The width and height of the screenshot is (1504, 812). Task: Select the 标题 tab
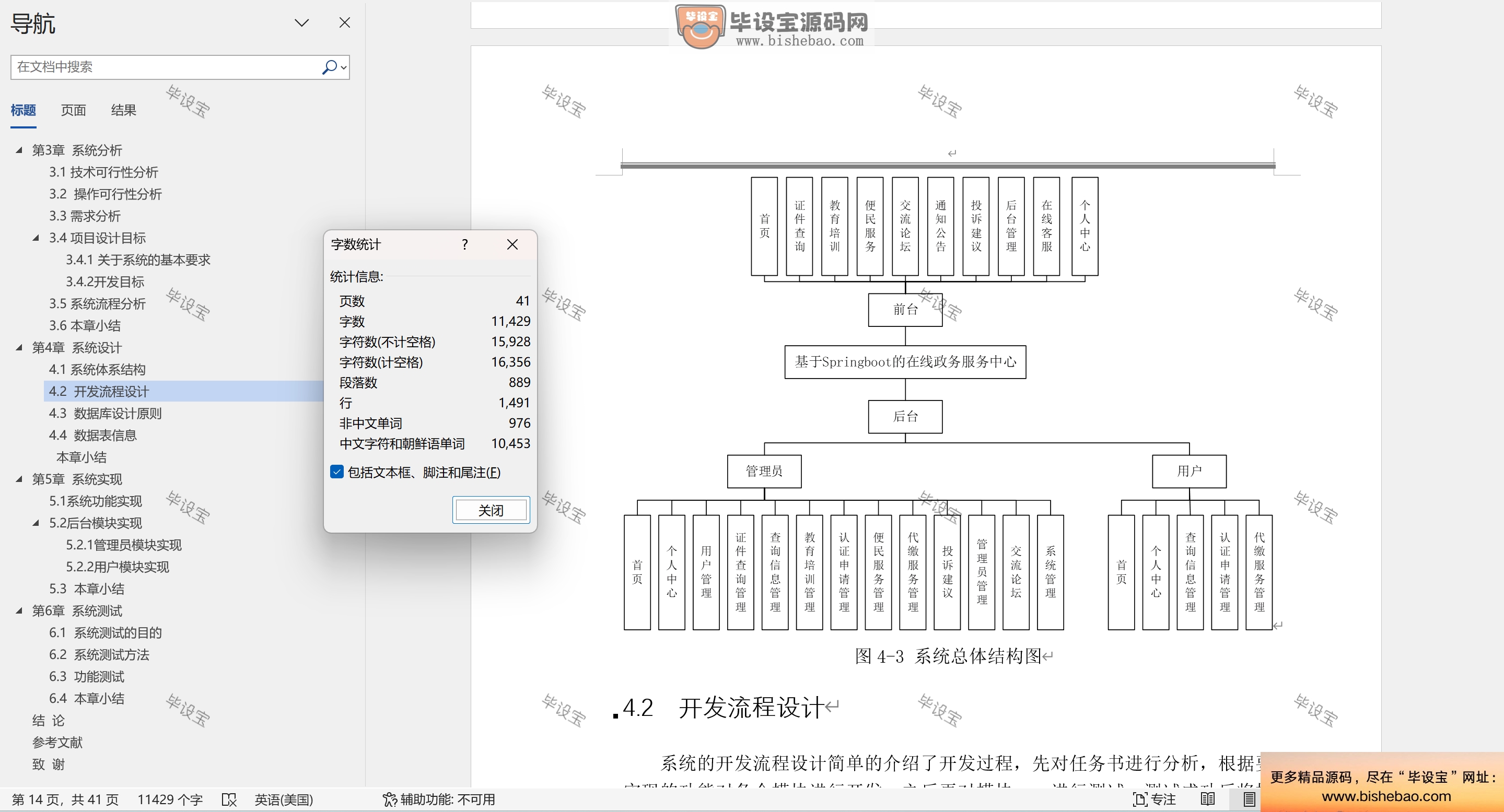pyautogui.click(x=24, y=110)
